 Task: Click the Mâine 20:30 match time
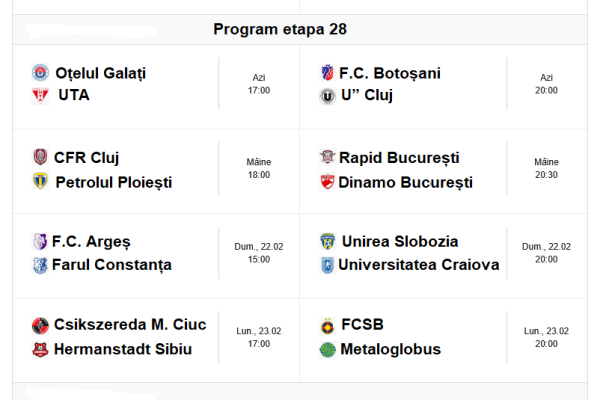546,168
